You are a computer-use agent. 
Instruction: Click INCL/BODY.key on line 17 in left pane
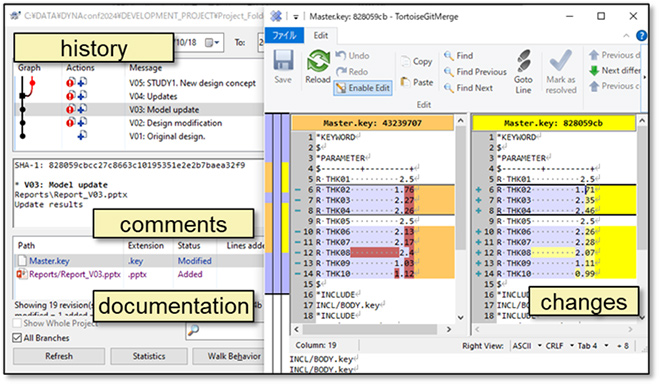[348, 305]
